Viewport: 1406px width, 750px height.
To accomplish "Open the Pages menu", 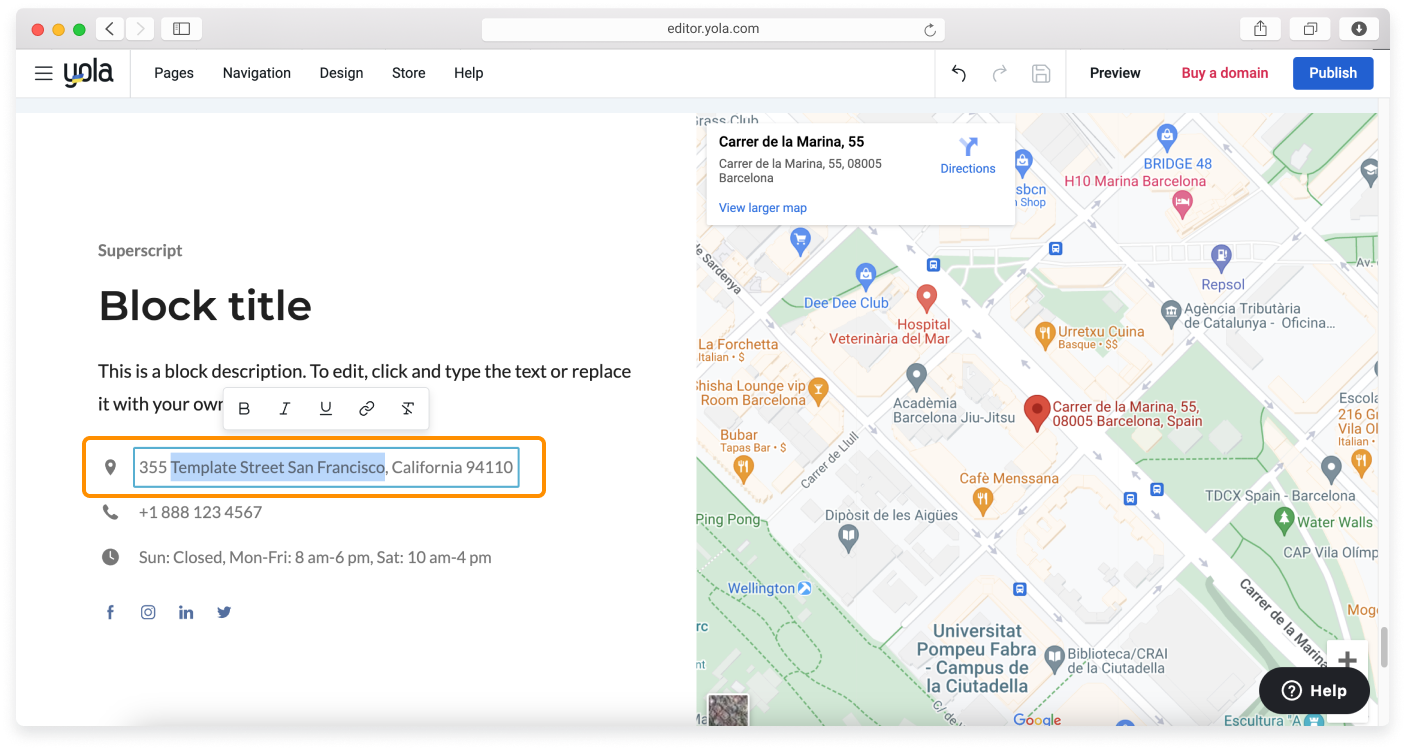I will pos(174,73).
